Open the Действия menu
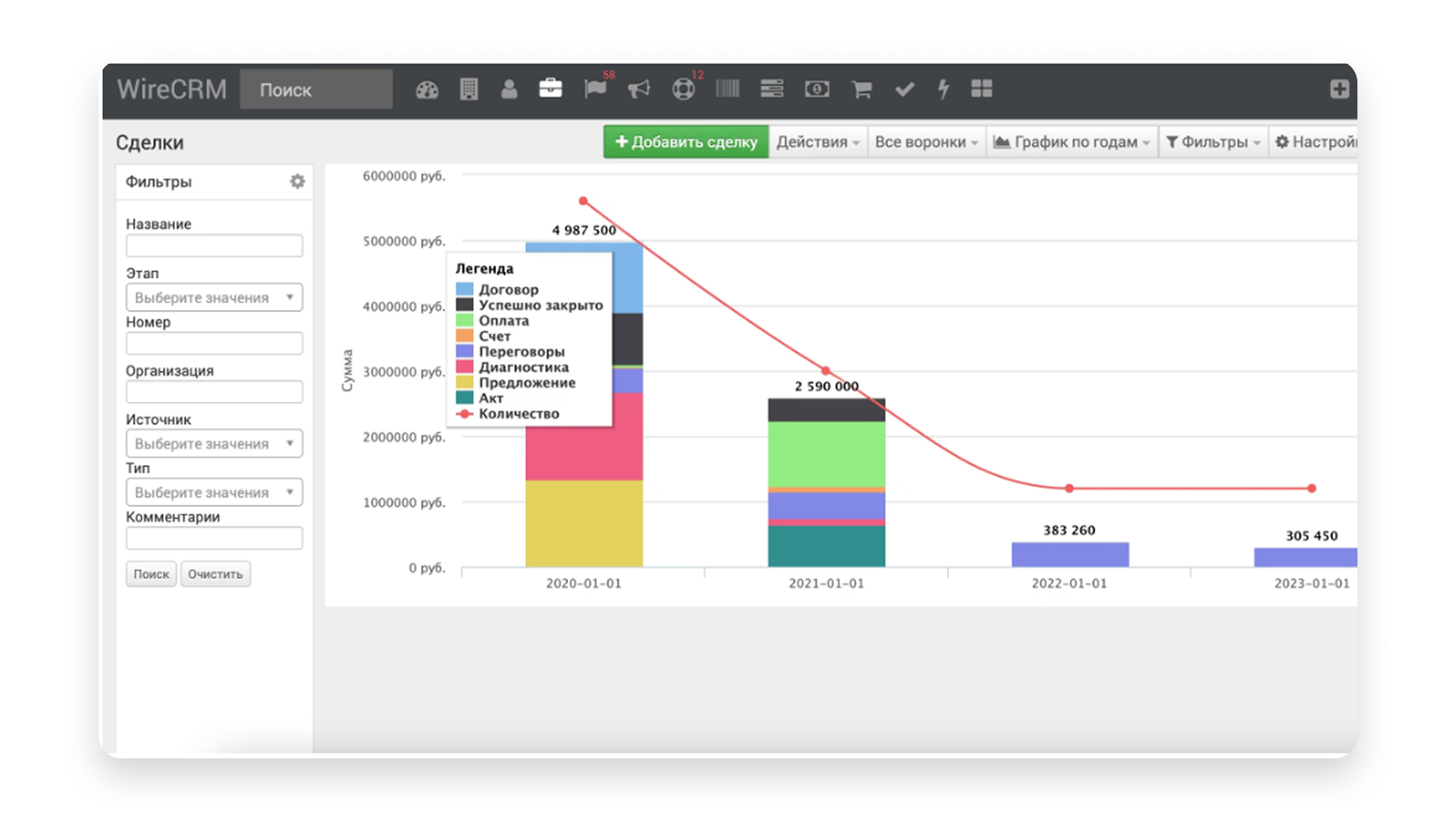This screenshot has height=819, width=1456. 817,142
